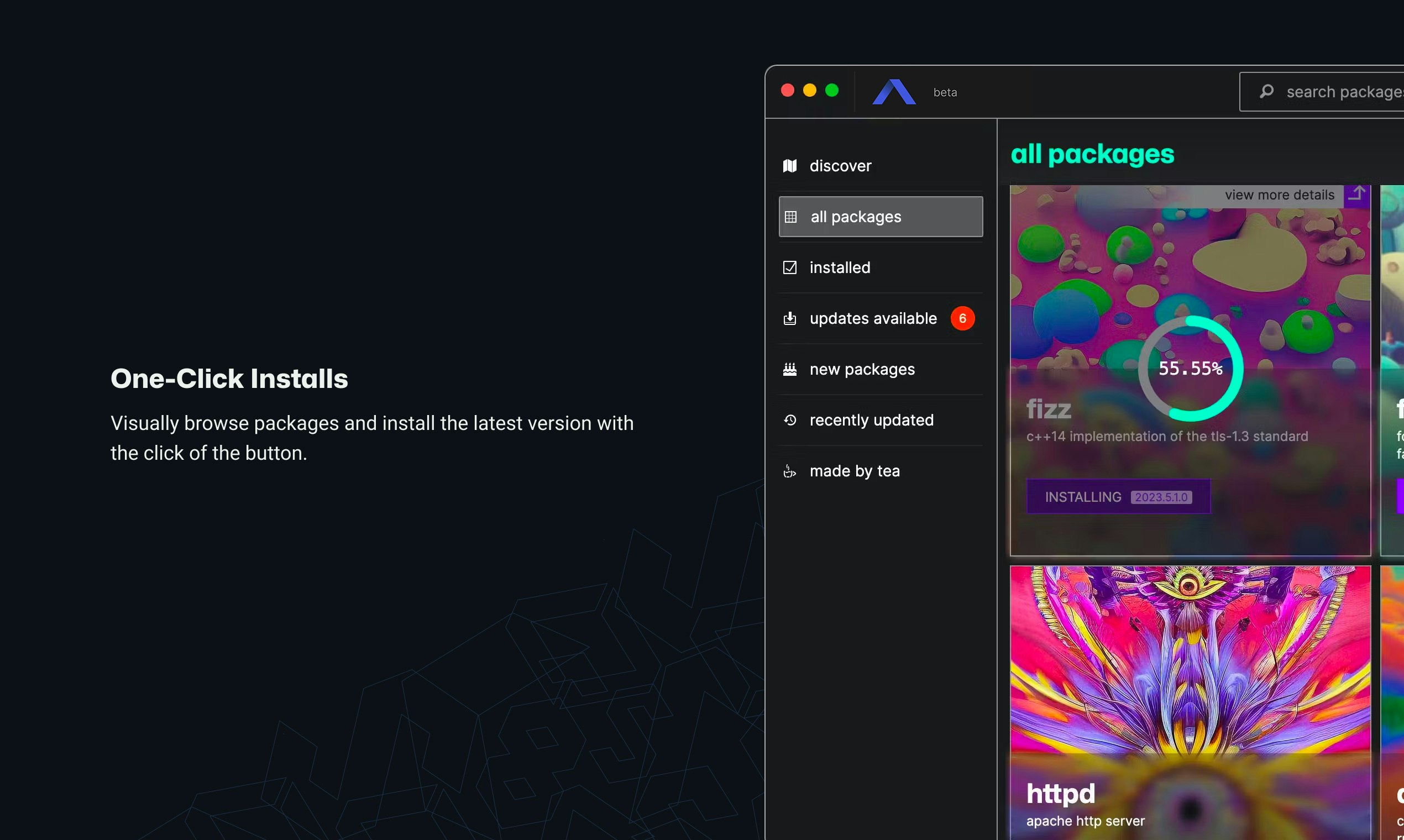Click the new packages cake icon
The height and width of the screenshot is (840, 1404).
789,370
